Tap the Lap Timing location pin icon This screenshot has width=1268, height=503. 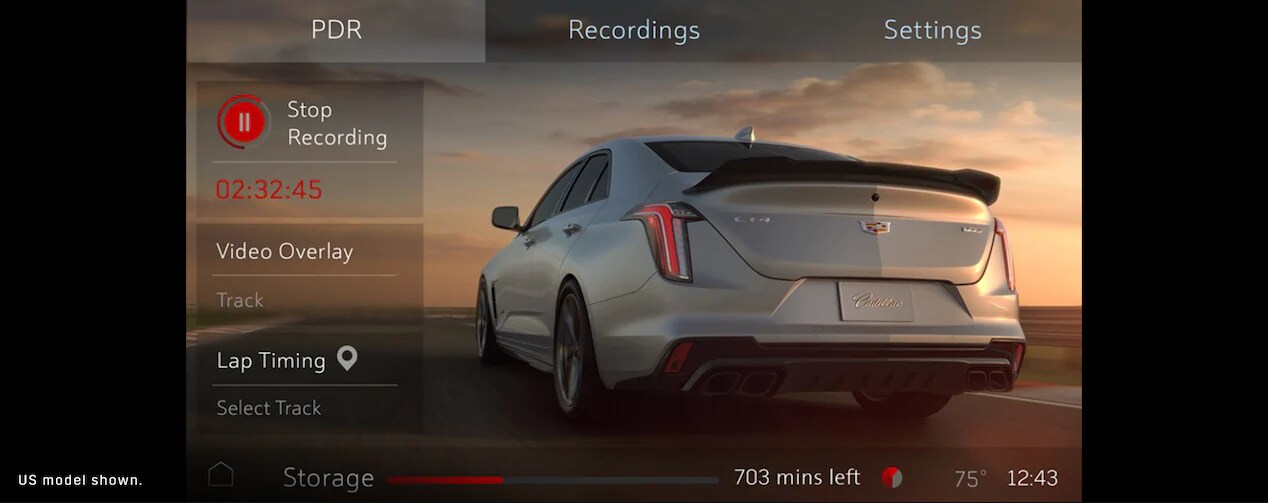coord(347,359)
